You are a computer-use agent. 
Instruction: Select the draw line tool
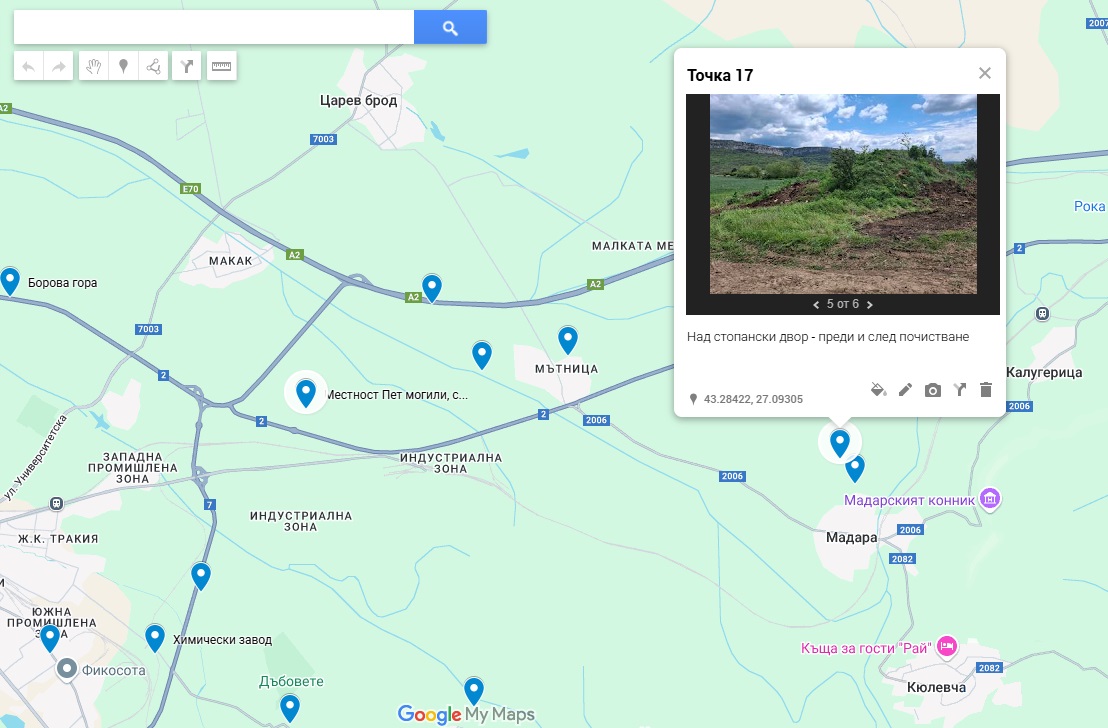point(154,67)
